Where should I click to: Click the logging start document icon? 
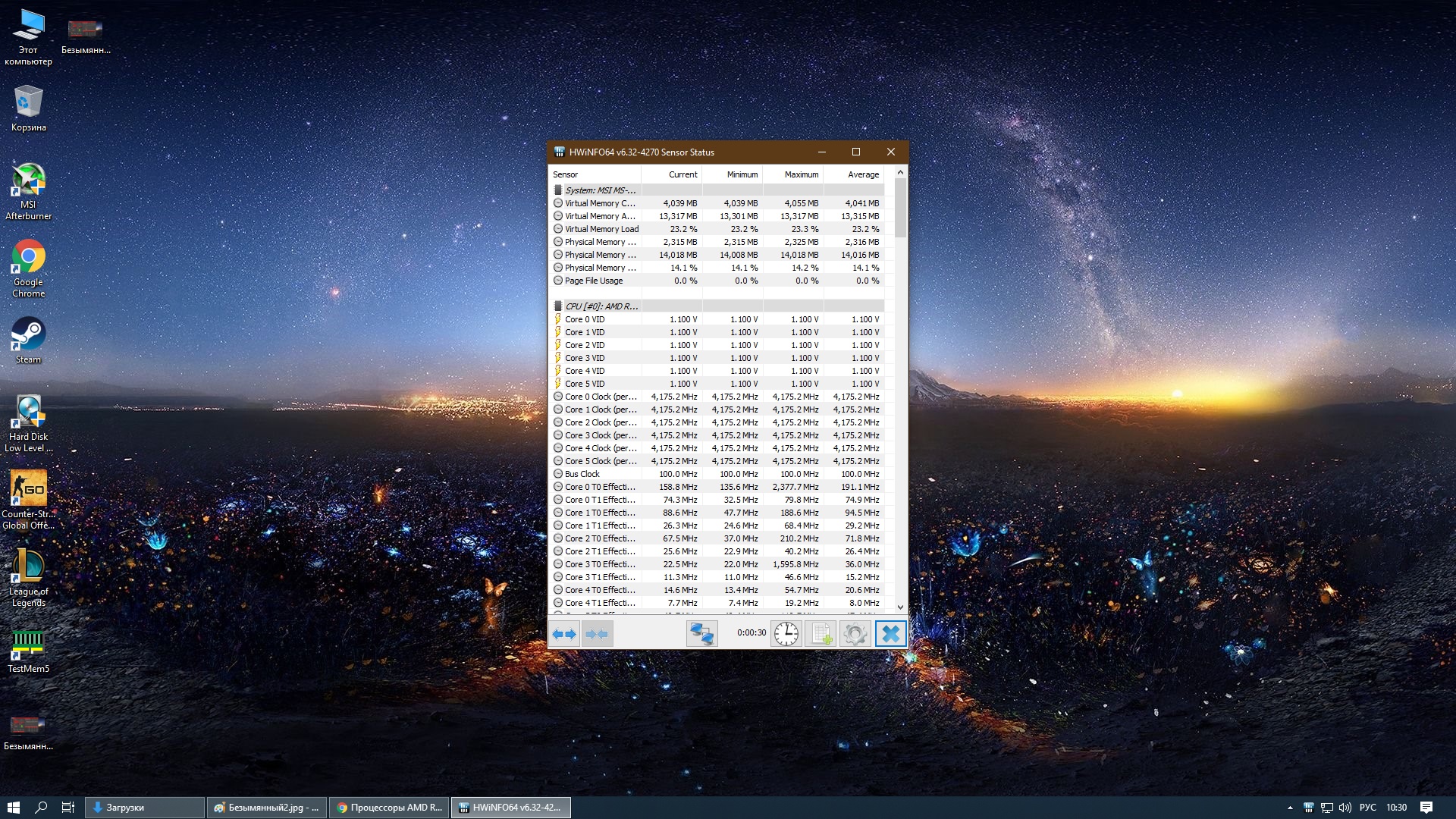pyautogui.click(x=821, y=634)
